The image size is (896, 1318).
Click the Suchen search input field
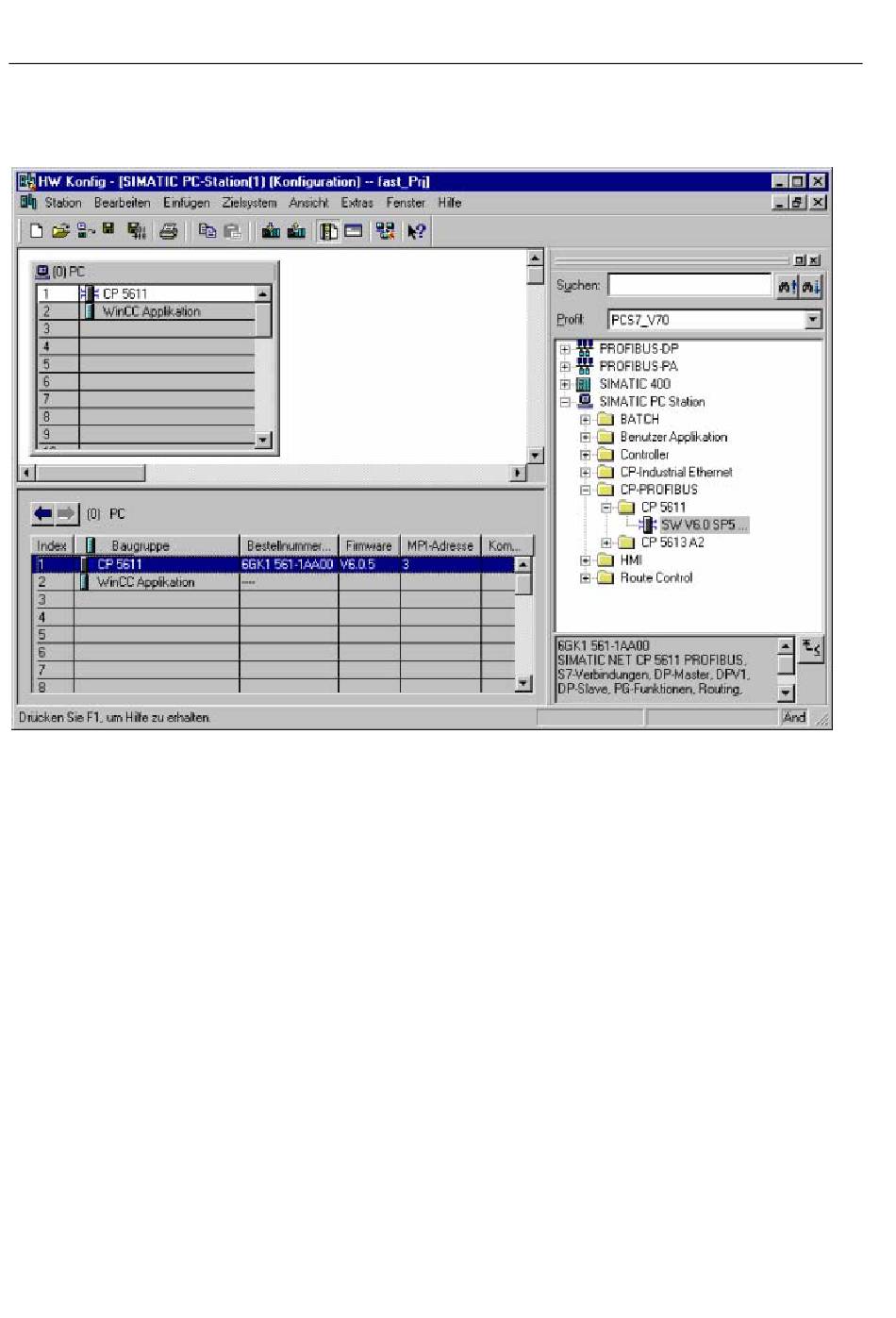coord(689,285)
